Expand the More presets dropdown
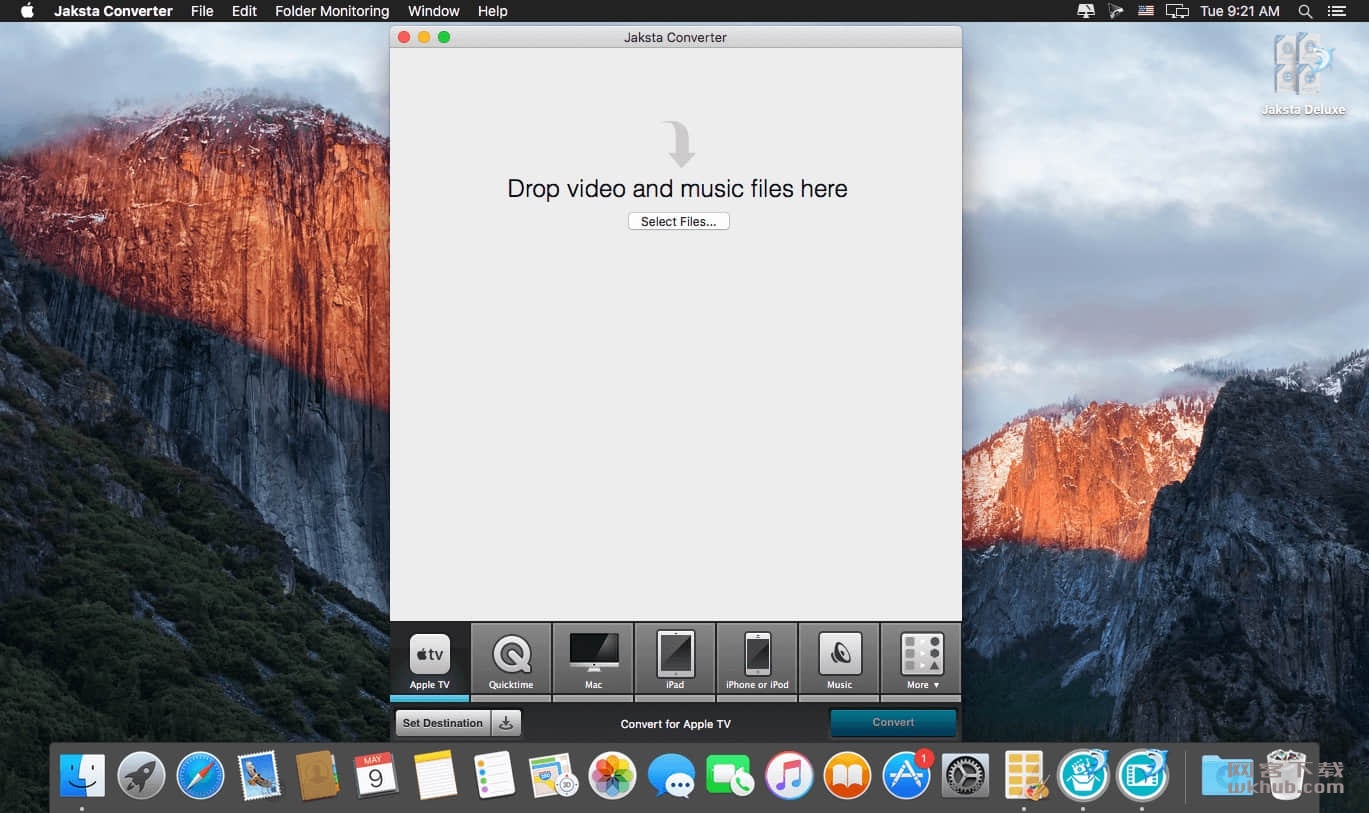Screen dimensions: 1369x813 click(x=922, y=660)
